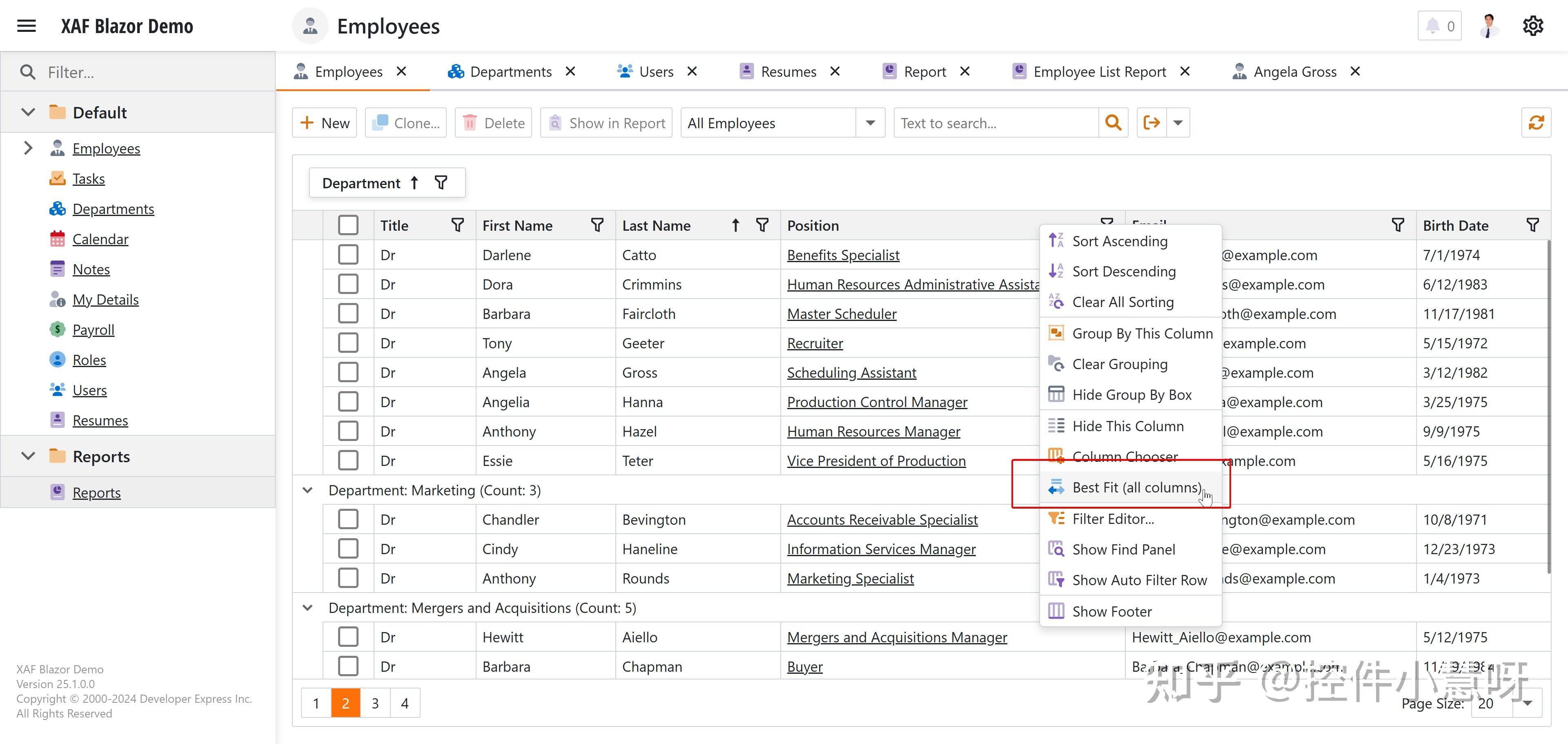Open the Benefits Specialist position link
The width and height of the screenshot is (1568, 744).
843,254
